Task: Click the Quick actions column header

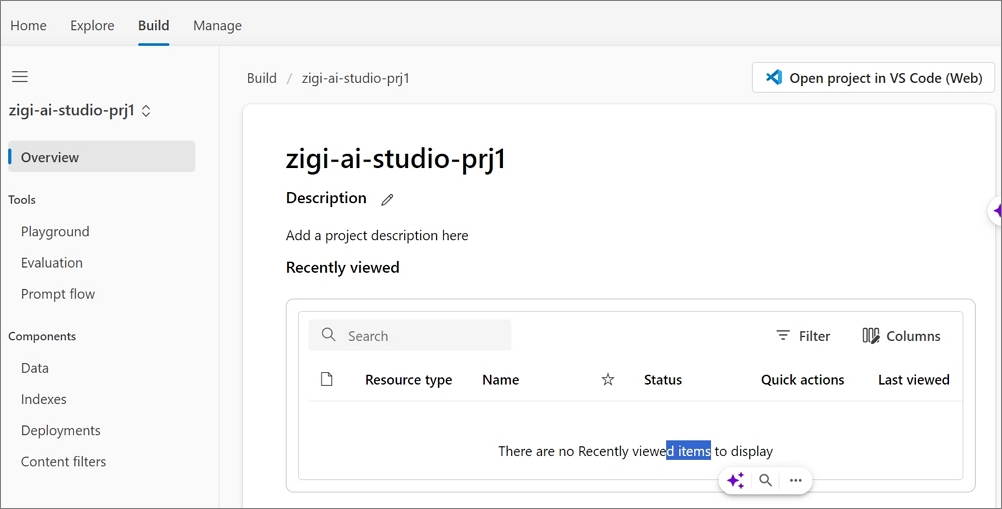Action: [802, 379]
